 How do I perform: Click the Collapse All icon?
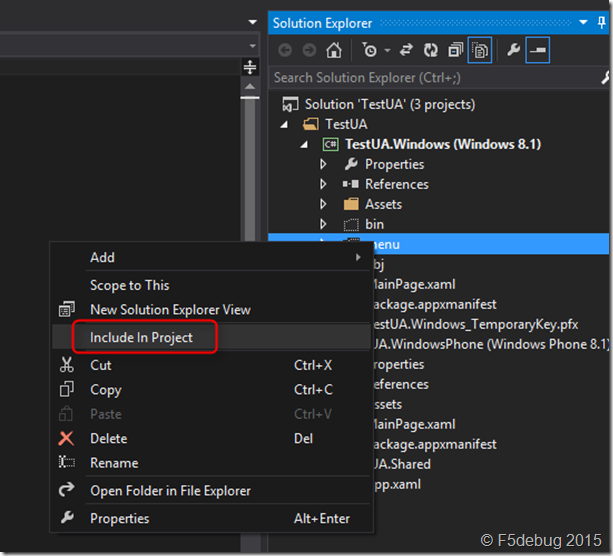click(456, 50)
